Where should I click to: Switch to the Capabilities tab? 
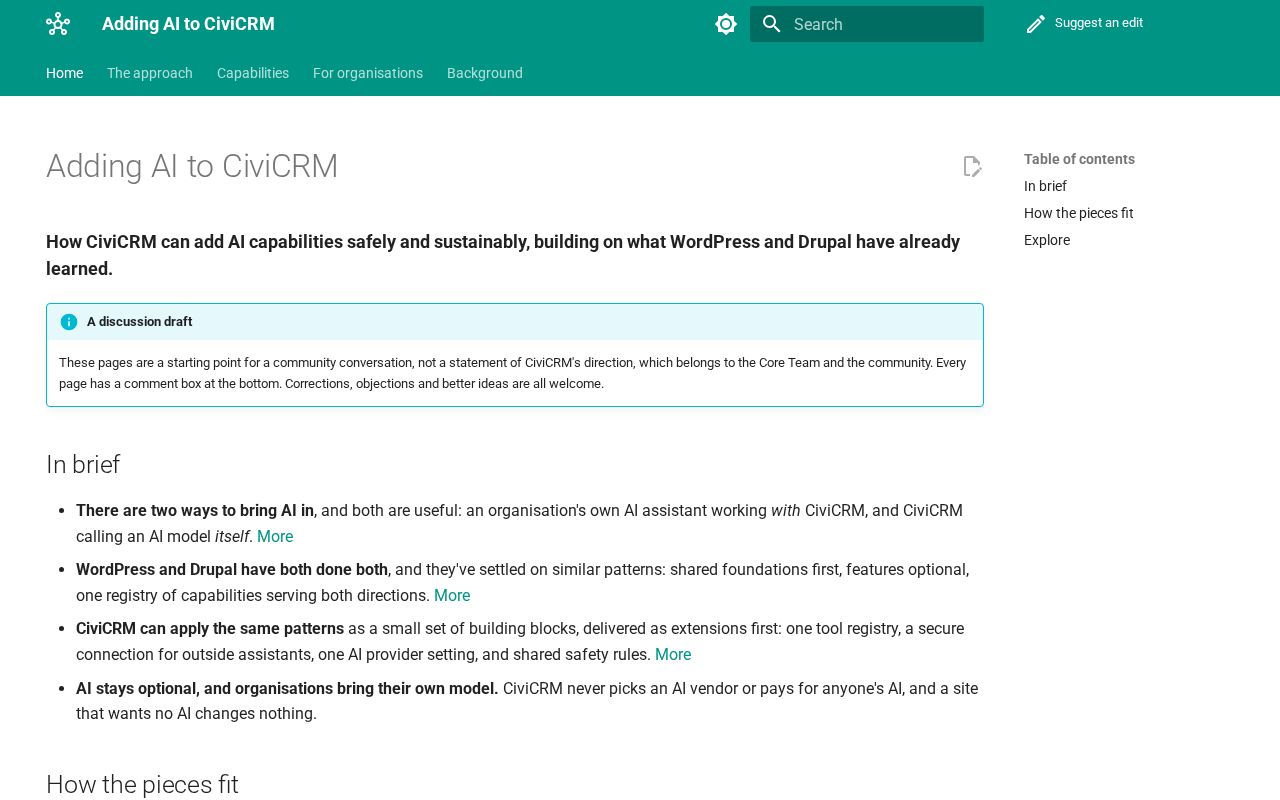(x=253, y=73)
